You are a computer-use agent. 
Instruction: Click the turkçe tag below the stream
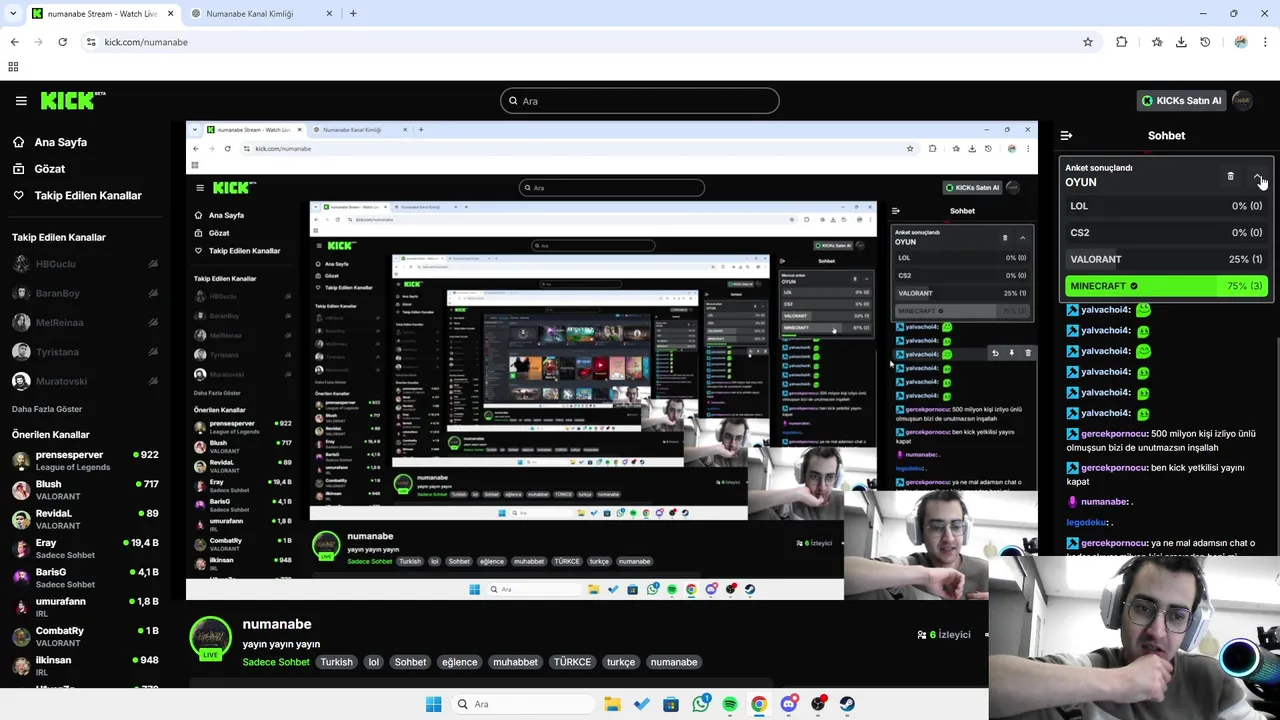pos(621,662)
